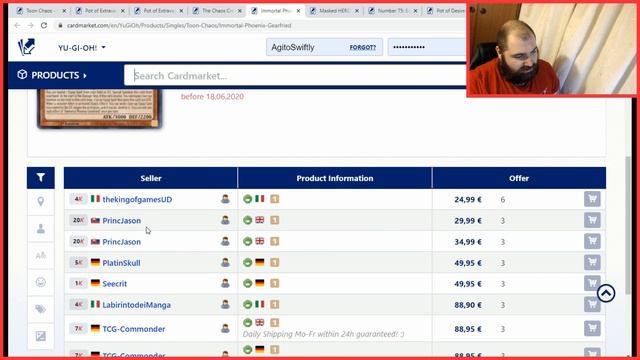The width and height of the screenshot is (640, 360).
Task: Click the condition badge in thekingofgamesUD row
Action: pyautogui.click(x=247, y=199)
